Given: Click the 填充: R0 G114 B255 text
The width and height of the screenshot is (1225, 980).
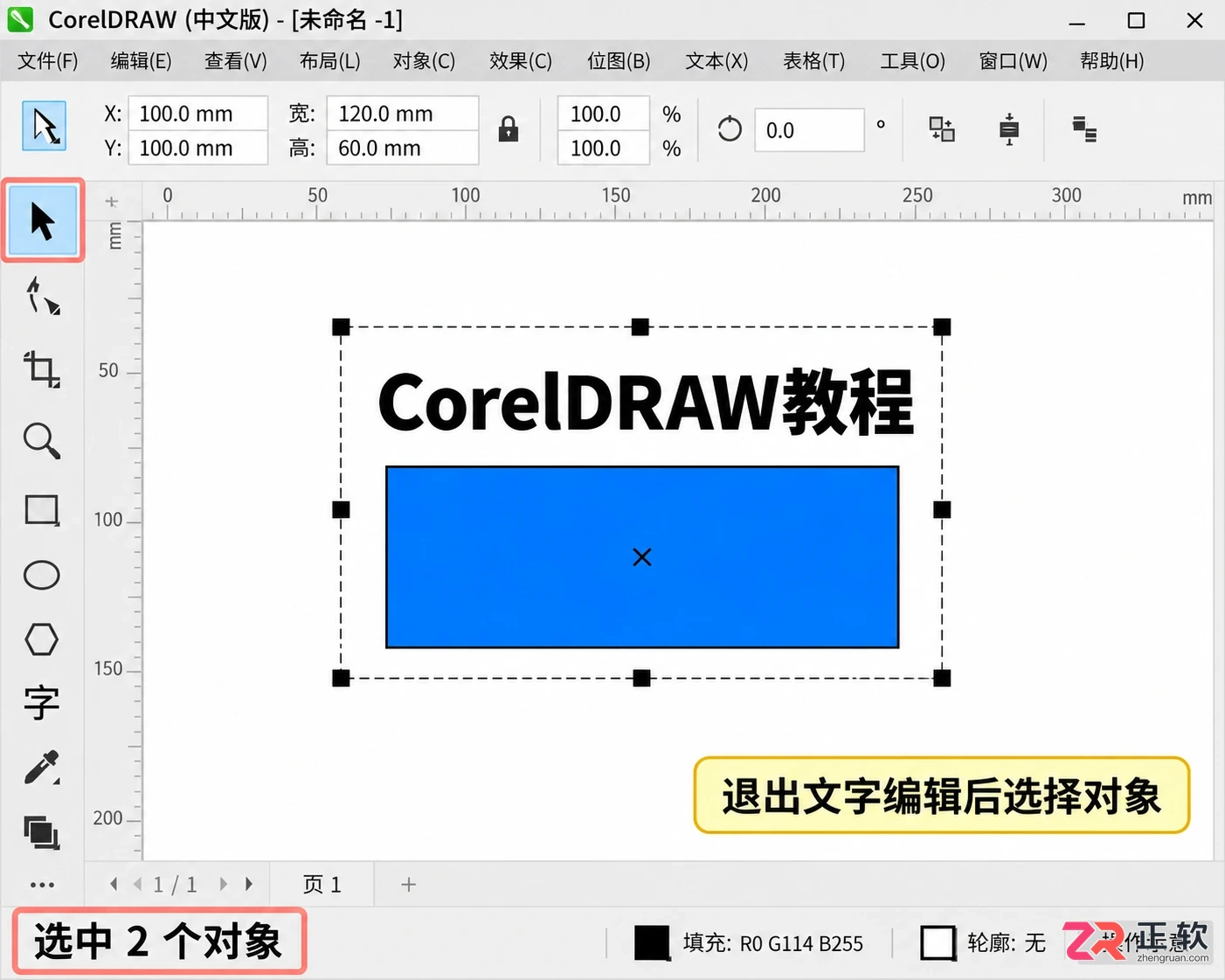Looking at the screenshot, I should pos(773,943).
